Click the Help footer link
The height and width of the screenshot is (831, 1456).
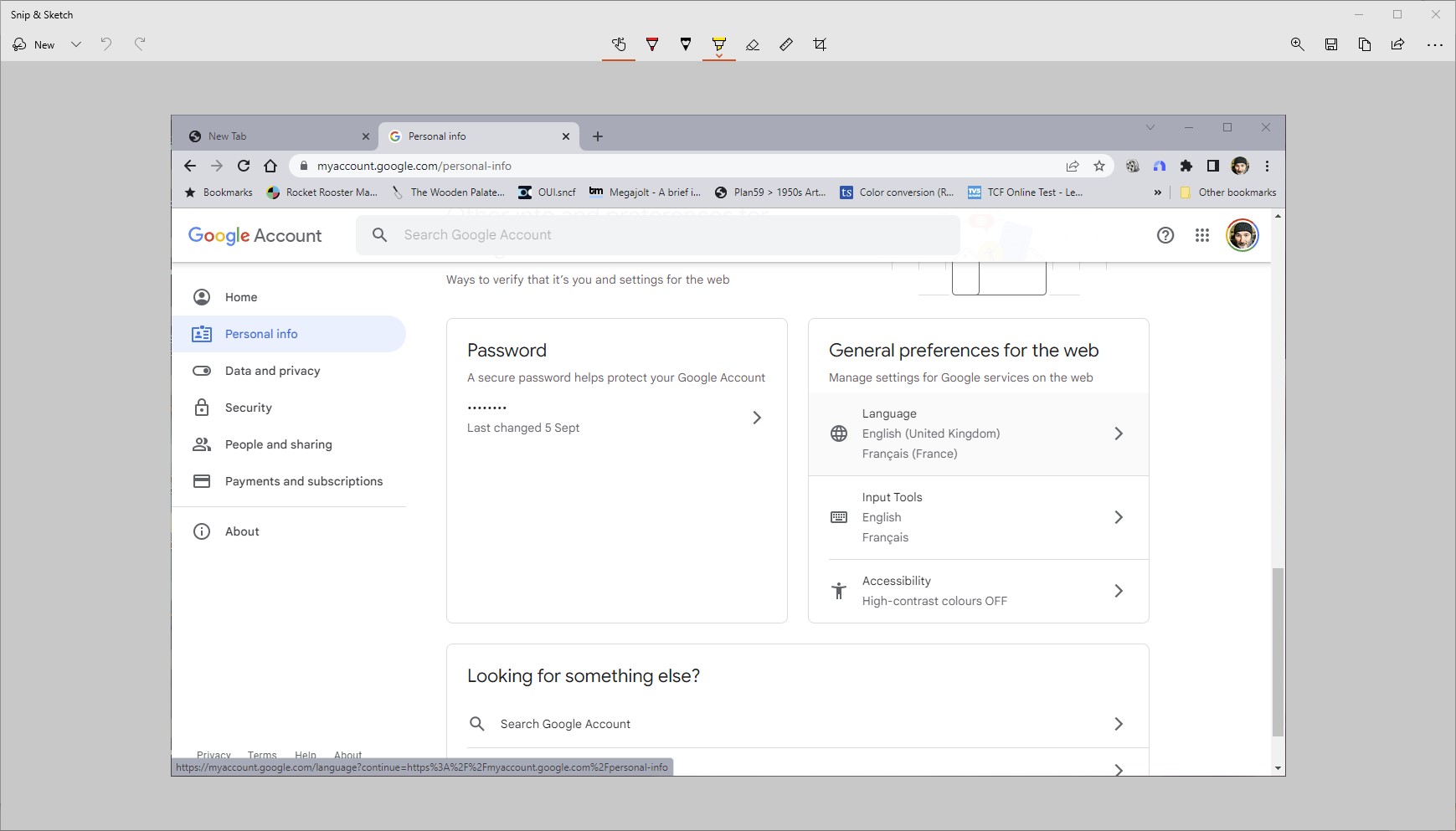(x=306, y=755)
